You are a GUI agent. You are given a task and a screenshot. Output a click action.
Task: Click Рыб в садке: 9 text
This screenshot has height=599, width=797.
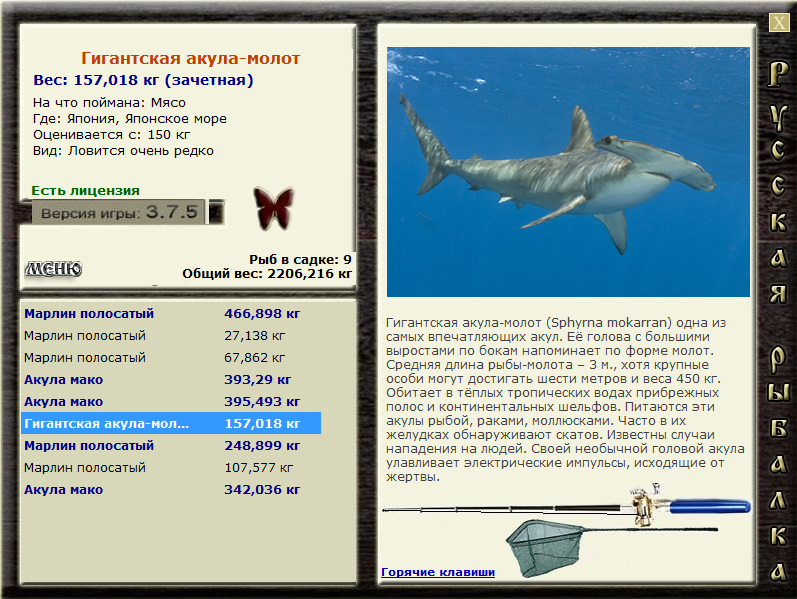tap(300, 259)
